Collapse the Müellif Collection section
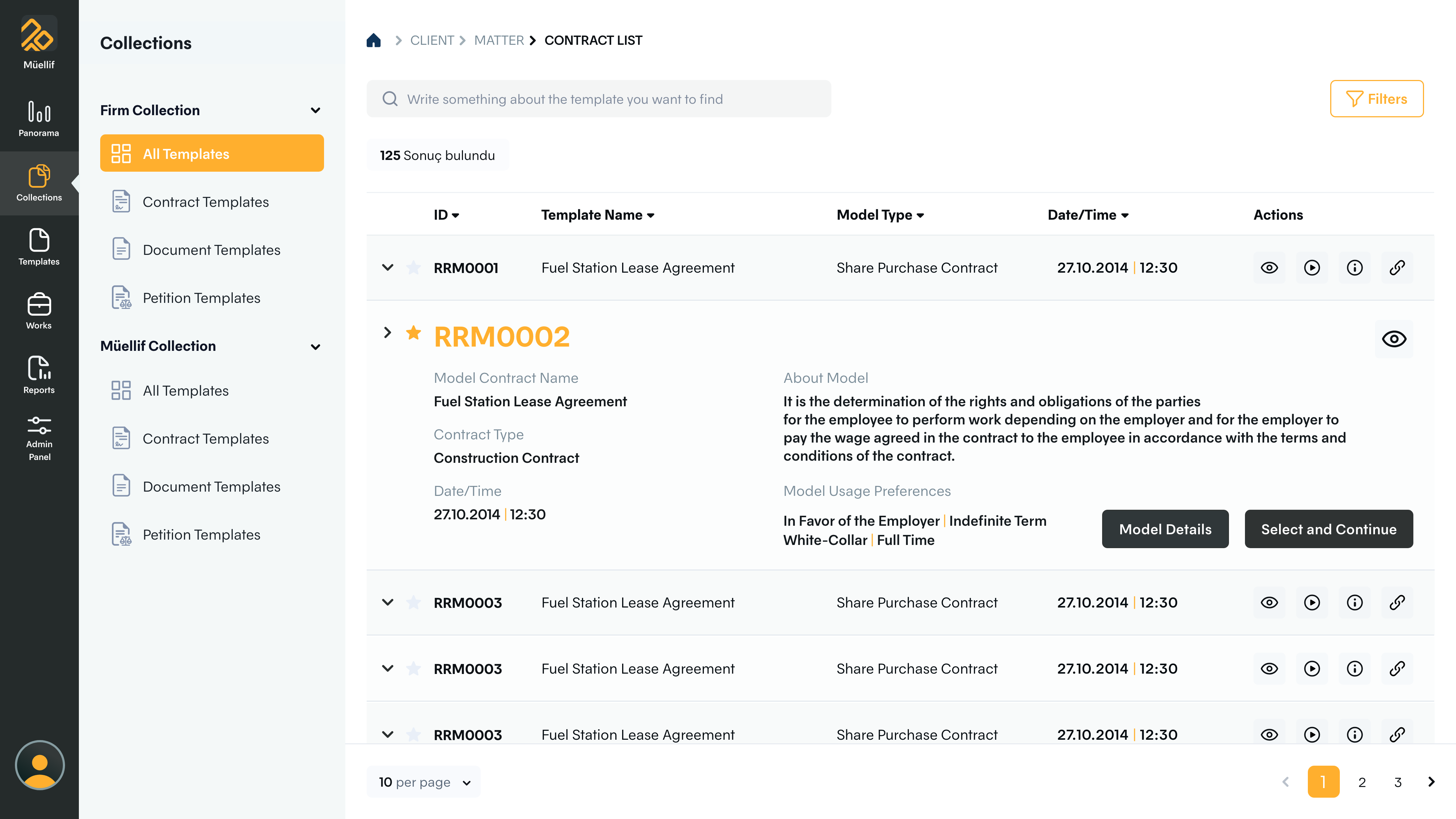This screenshot has height=819, width=1456. (316, 347)
